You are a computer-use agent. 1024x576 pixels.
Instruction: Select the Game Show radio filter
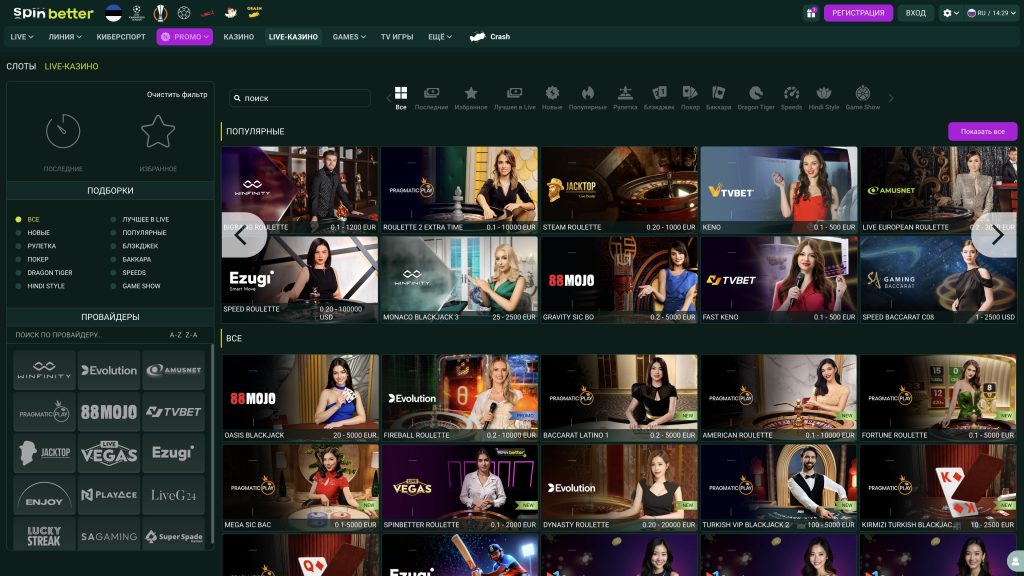coord(141,286)
